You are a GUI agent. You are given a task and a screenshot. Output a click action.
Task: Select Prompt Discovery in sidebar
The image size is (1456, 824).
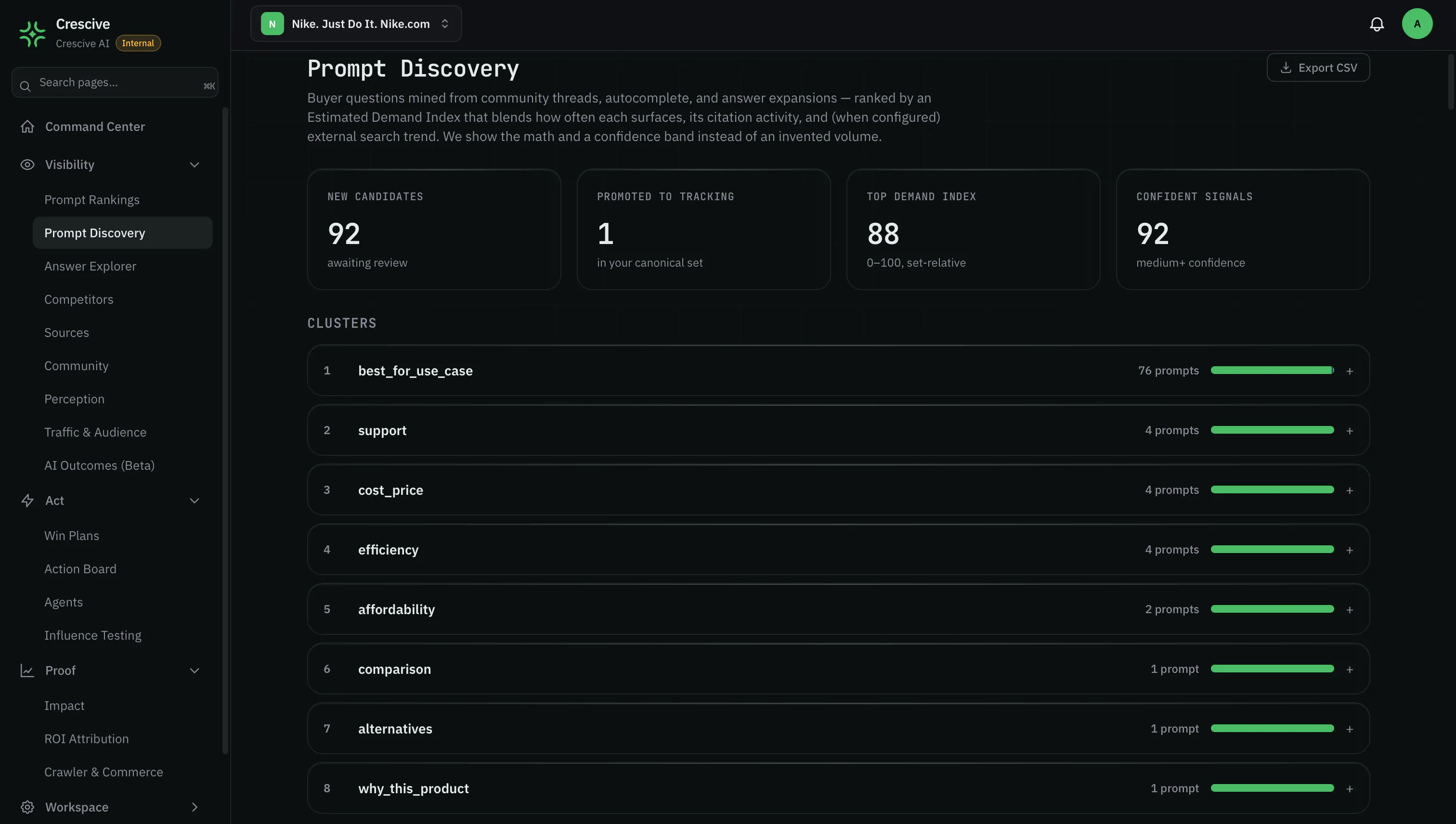point(123,232)
